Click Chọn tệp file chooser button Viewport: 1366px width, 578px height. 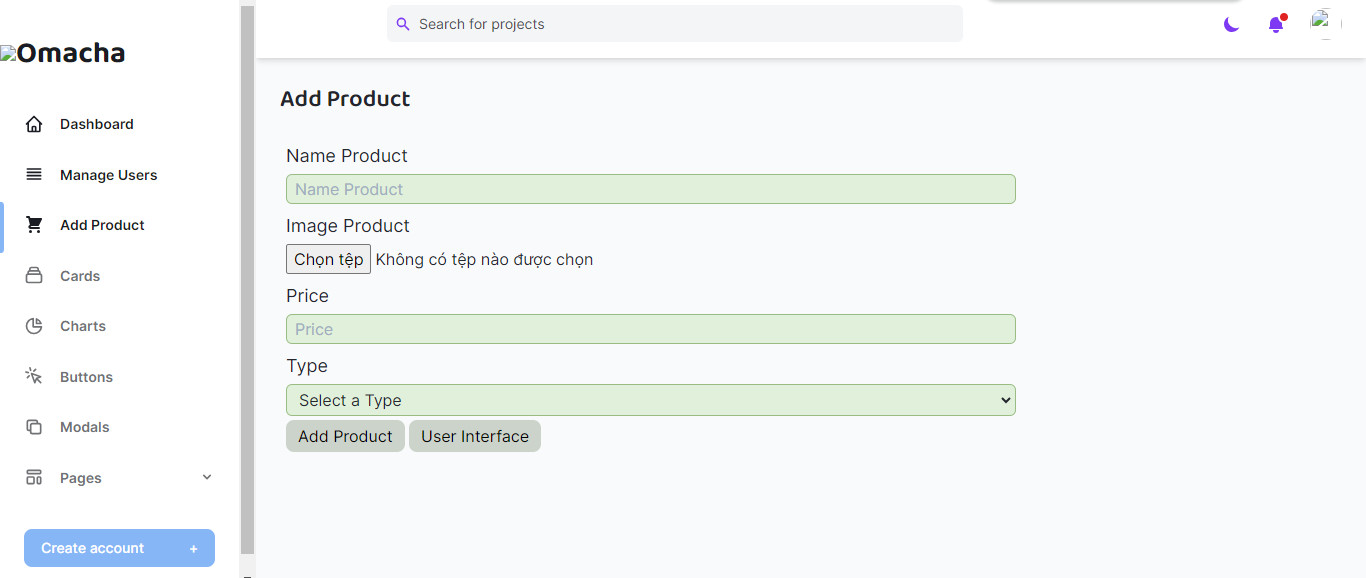coord(328,259)
